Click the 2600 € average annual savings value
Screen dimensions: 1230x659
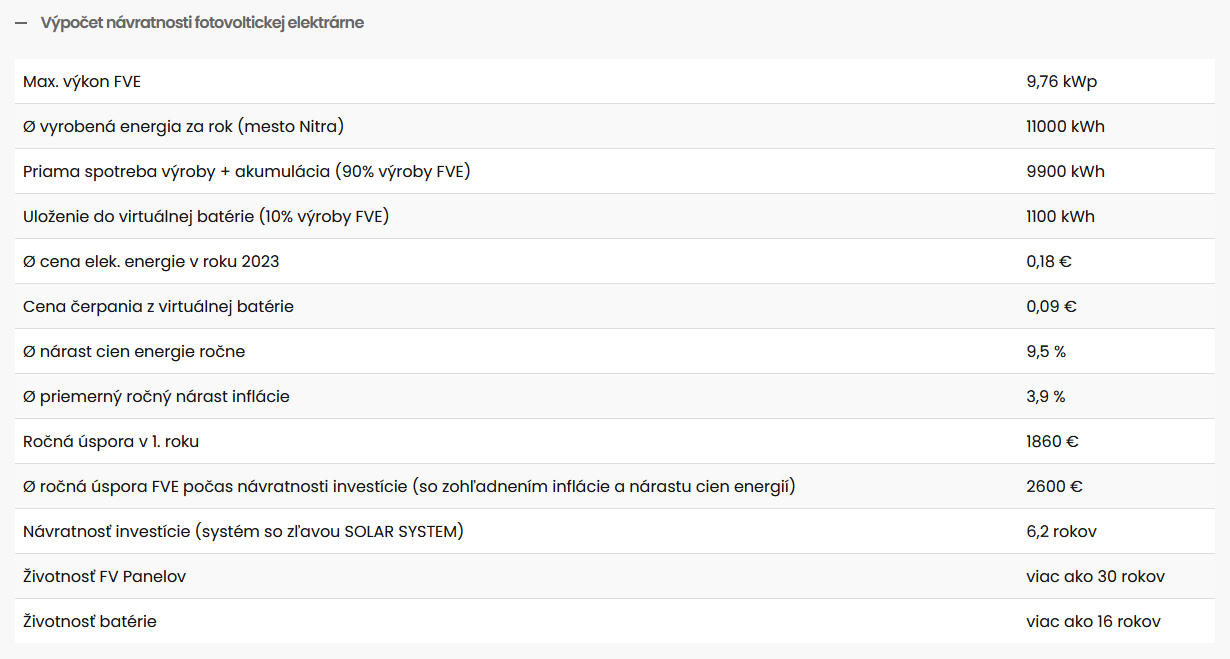[x=1054, y=487]
